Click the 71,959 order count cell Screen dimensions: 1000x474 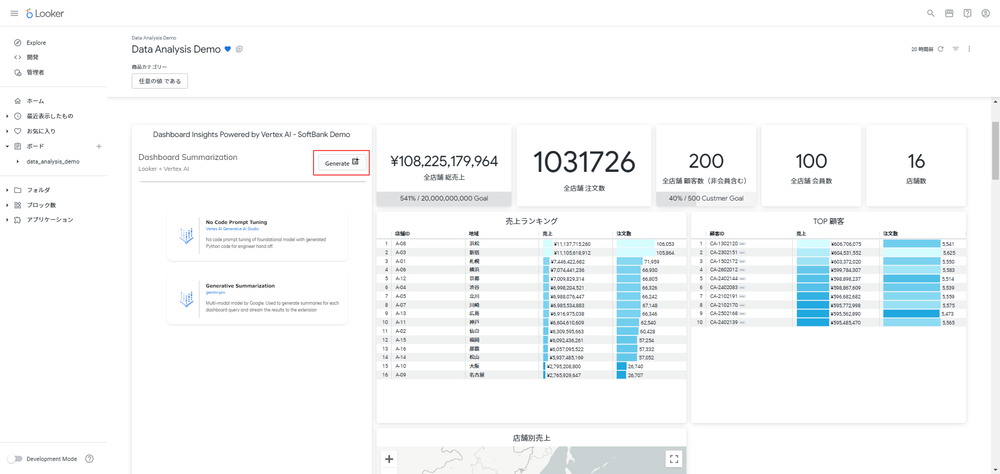(x=651, y=261)
